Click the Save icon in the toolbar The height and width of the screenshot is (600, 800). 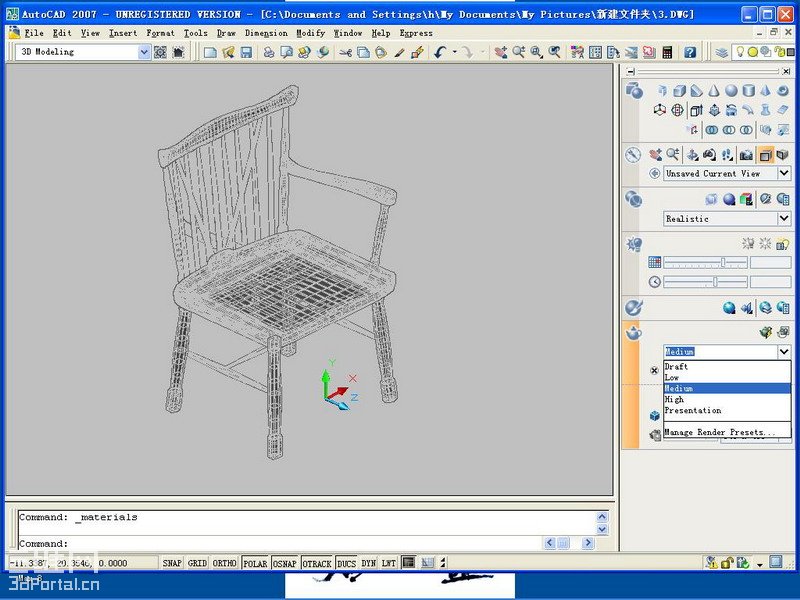(x=246, y=52)
